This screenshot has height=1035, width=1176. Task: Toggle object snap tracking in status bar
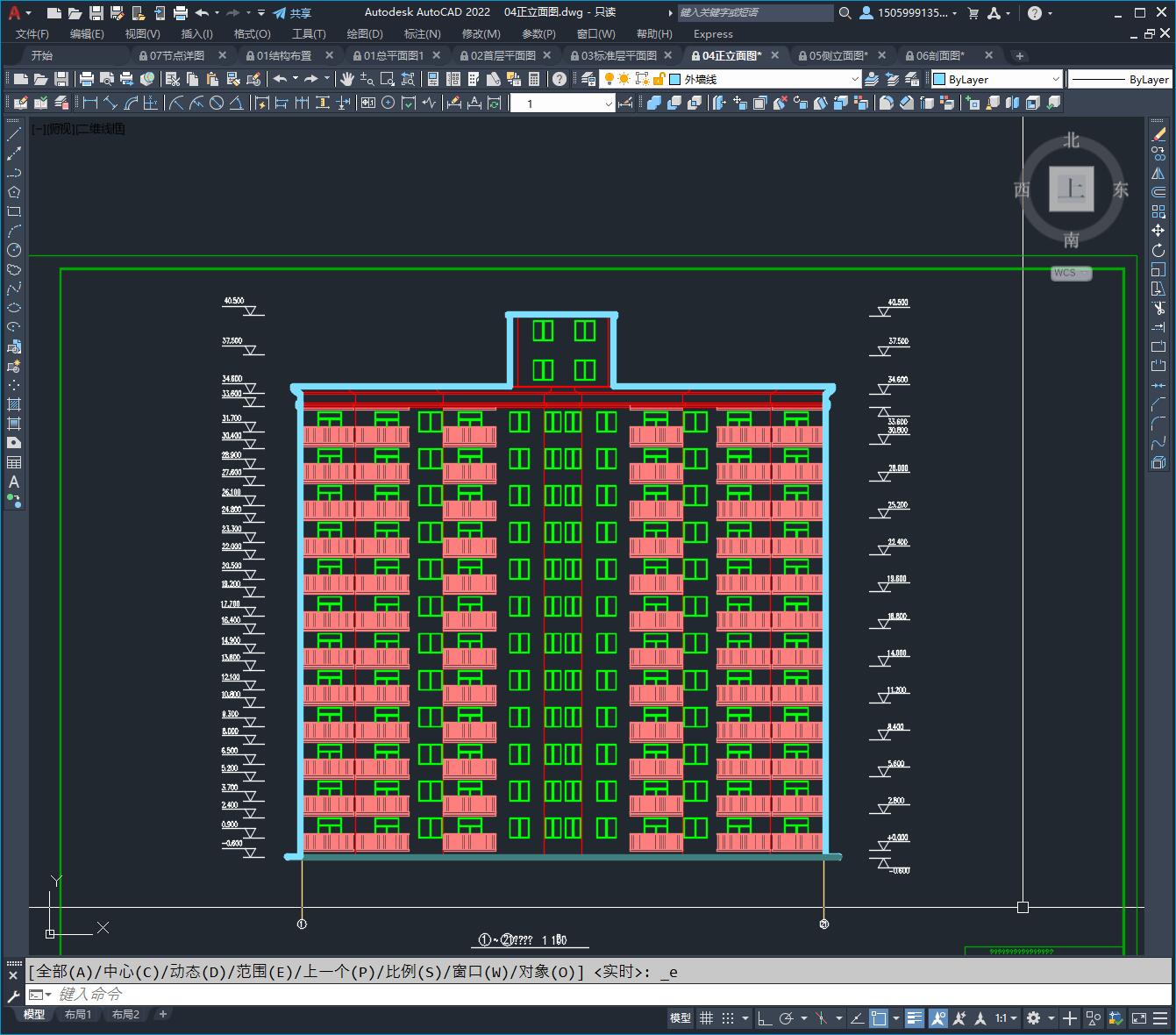[858, 1018]
